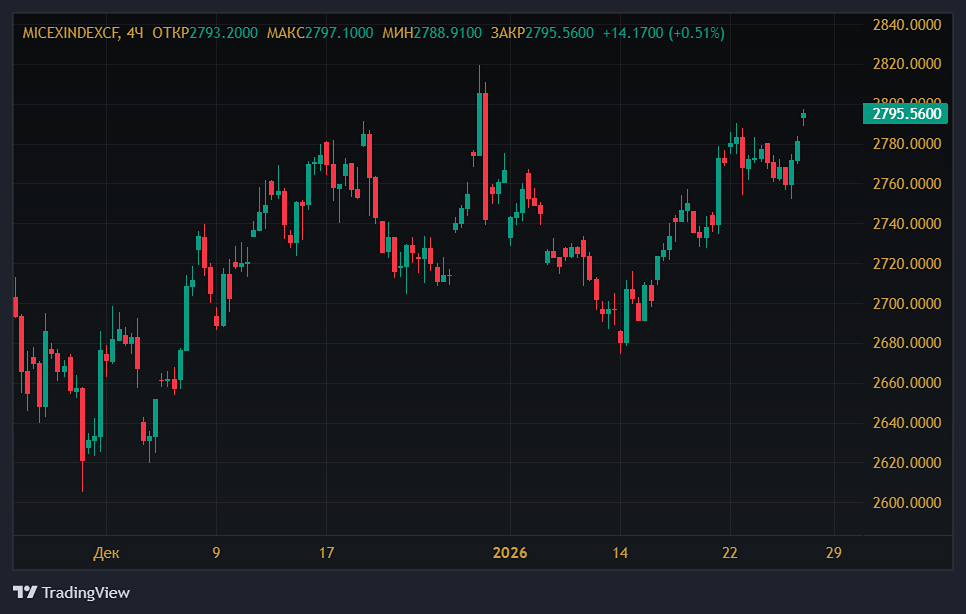This screenshot has height=614, width=966.
Task: Click the 2680.0000 price axis label
Action: [x=907, y=343]
